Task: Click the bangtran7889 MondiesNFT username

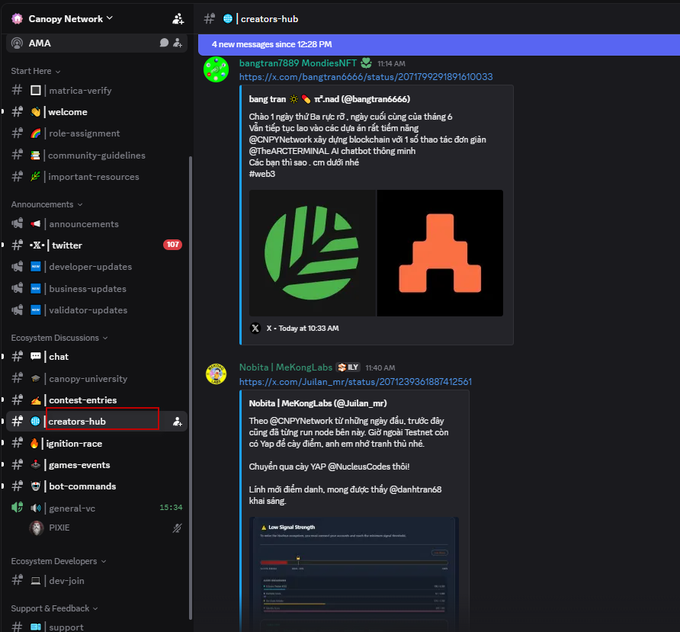Action: [x=298, y=63]
